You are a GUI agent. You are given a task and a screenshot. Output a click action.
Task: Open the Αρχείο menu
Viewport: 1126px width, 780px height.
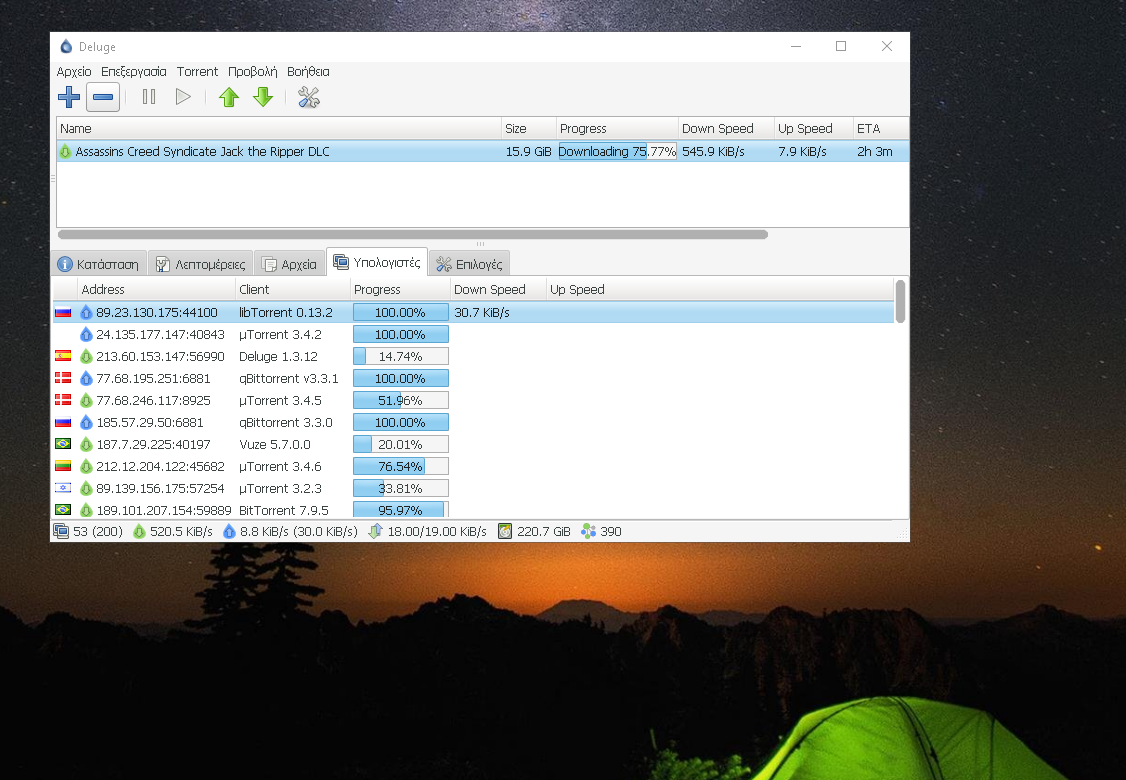74,72
